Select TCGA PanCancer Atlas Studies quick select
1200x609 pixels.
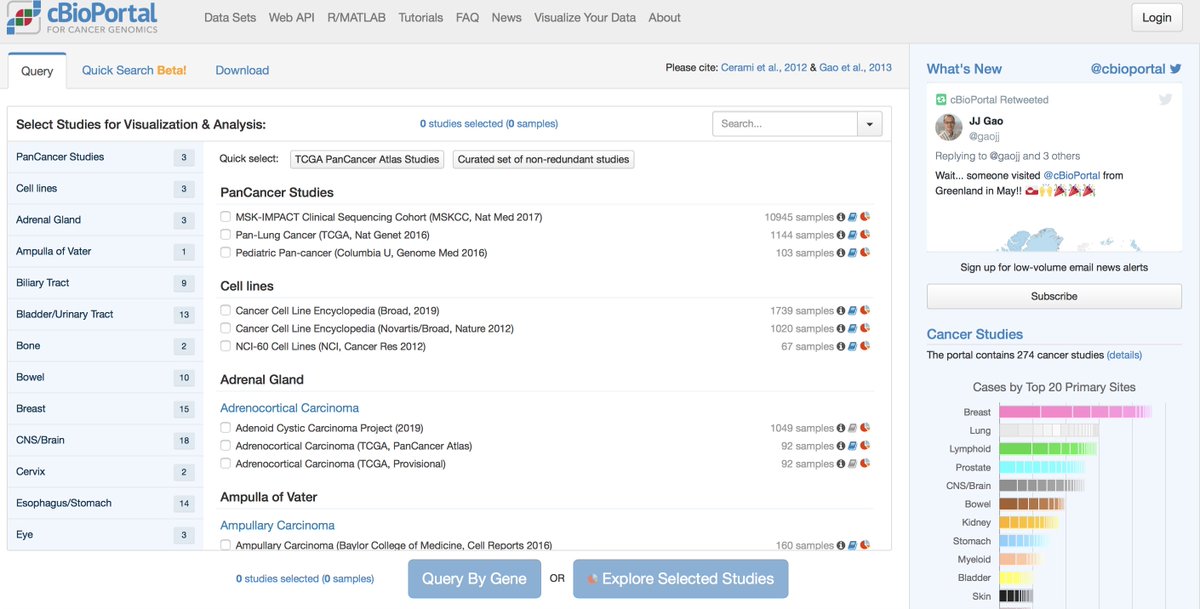click(x=367, y=159)
